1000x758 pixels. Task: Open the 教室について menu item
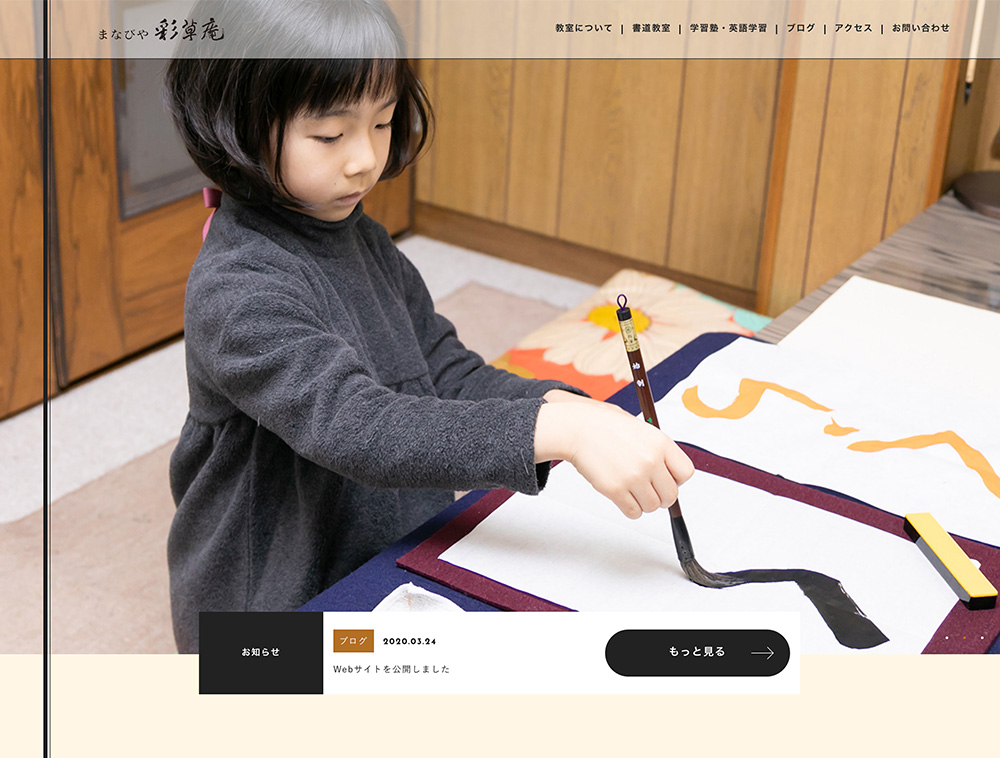coord(584,28)
